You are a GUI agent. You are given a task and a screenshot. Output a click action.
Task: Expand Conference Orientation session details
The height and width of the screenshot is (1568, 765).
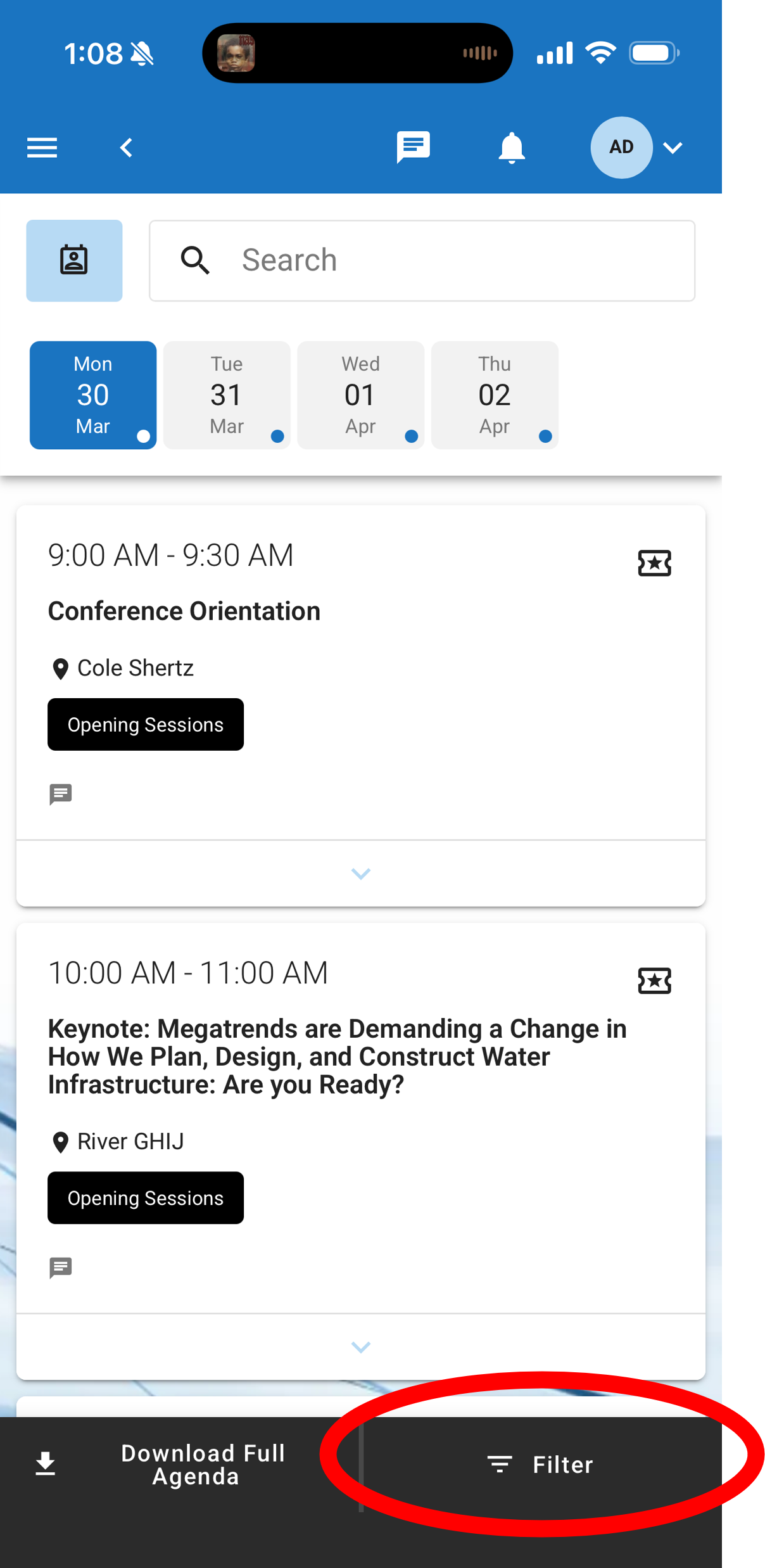click(x=360, y=874)
